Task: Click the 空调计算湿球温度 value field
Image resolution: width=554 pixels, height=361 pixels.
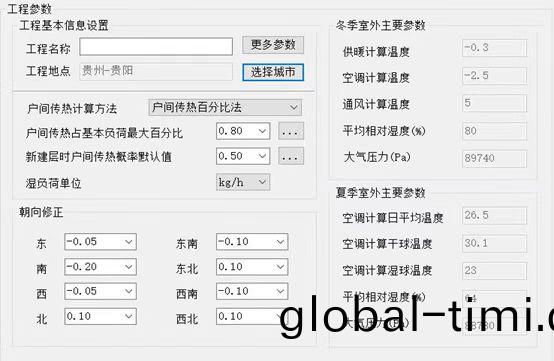Action: (494, 271)
